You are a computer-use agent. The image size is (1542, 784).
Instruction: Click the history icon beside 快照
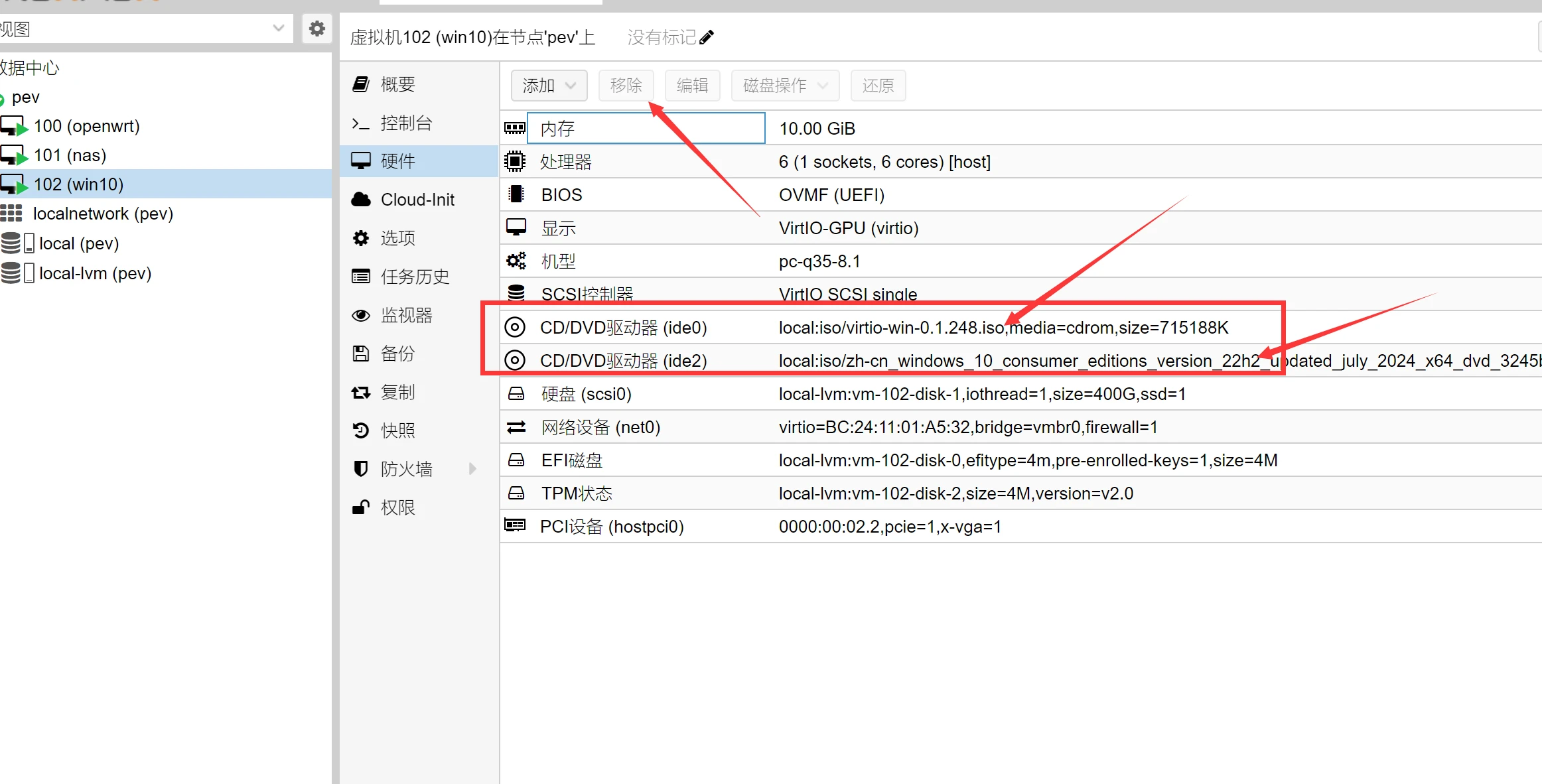tap(361, 430)
